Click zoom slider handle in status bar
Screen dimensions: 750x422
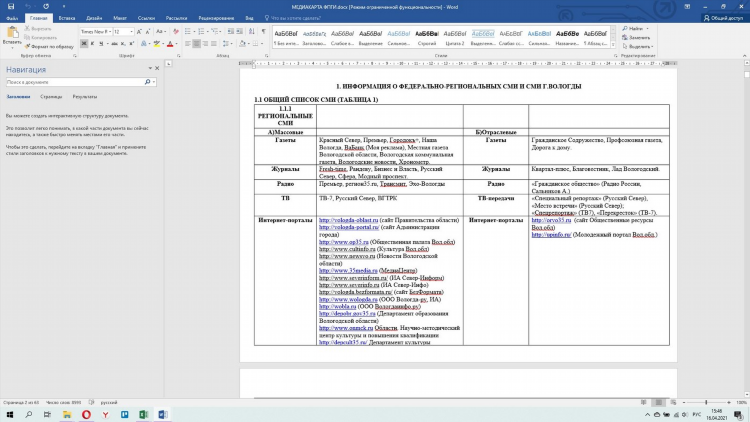tap(706, 402)
